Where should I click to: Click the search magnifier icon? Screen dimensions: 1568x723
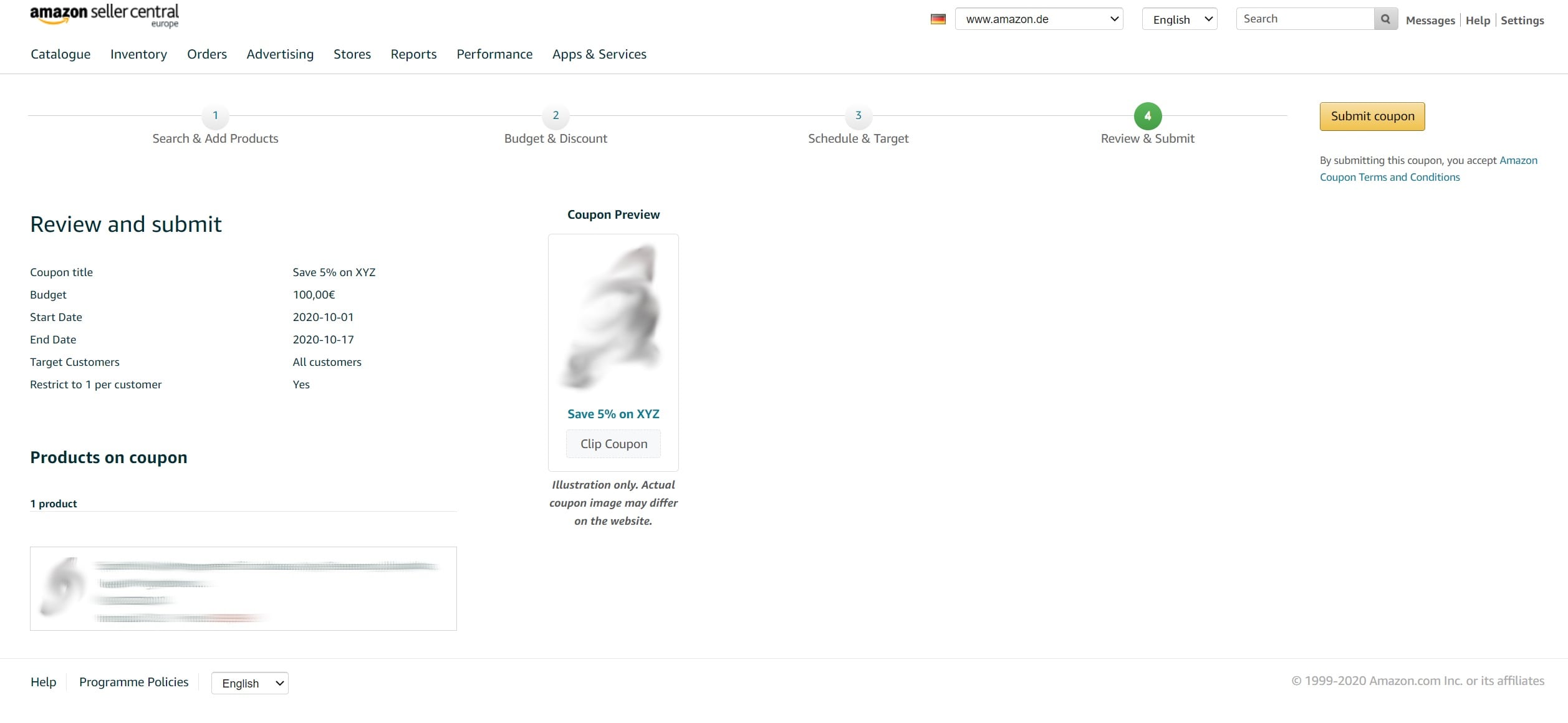1385,19
